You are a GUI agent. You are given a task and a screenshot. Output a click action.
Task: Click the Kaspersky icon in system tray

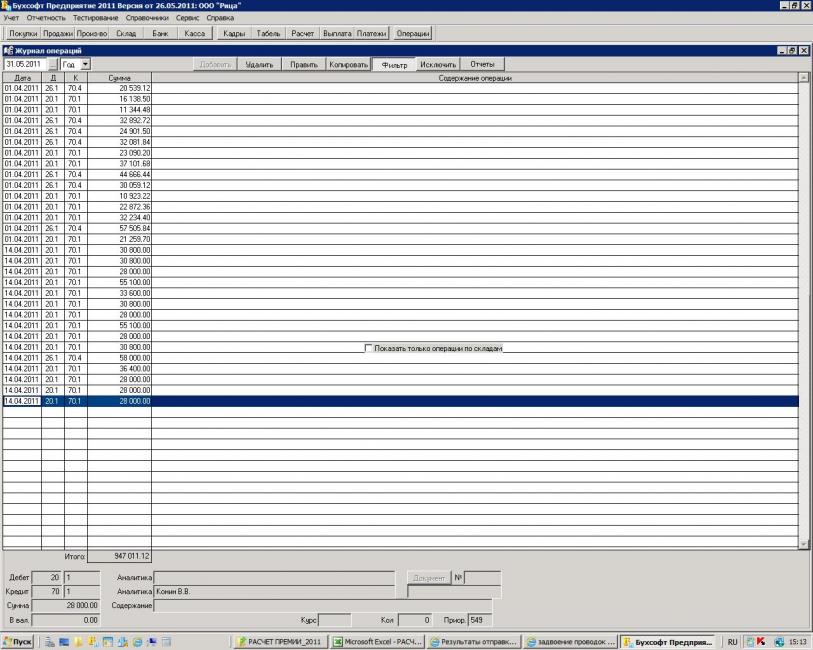tap(760, 642)
